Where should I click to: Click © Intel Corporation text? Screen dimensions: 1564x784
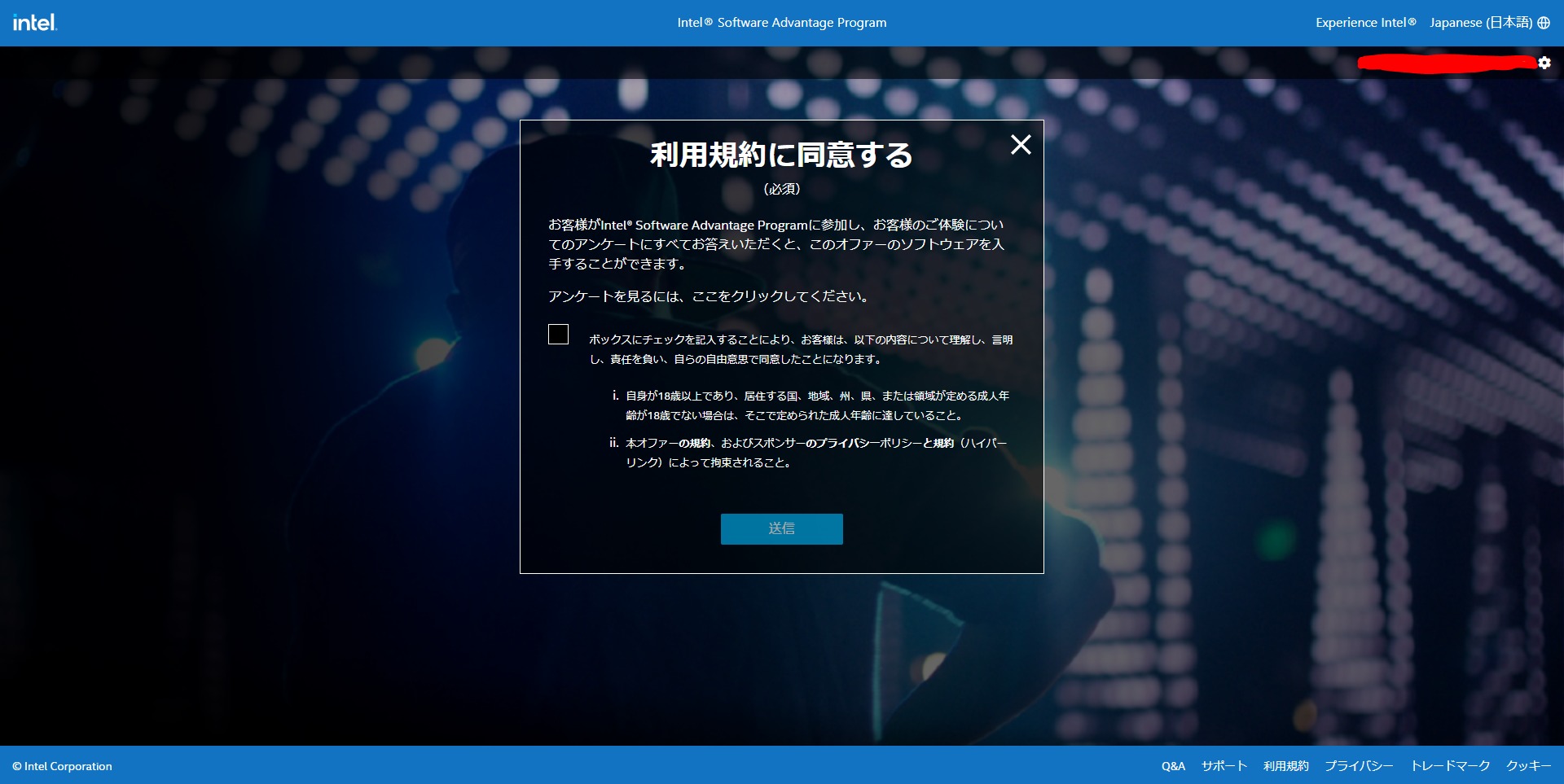tap(62, 766)
